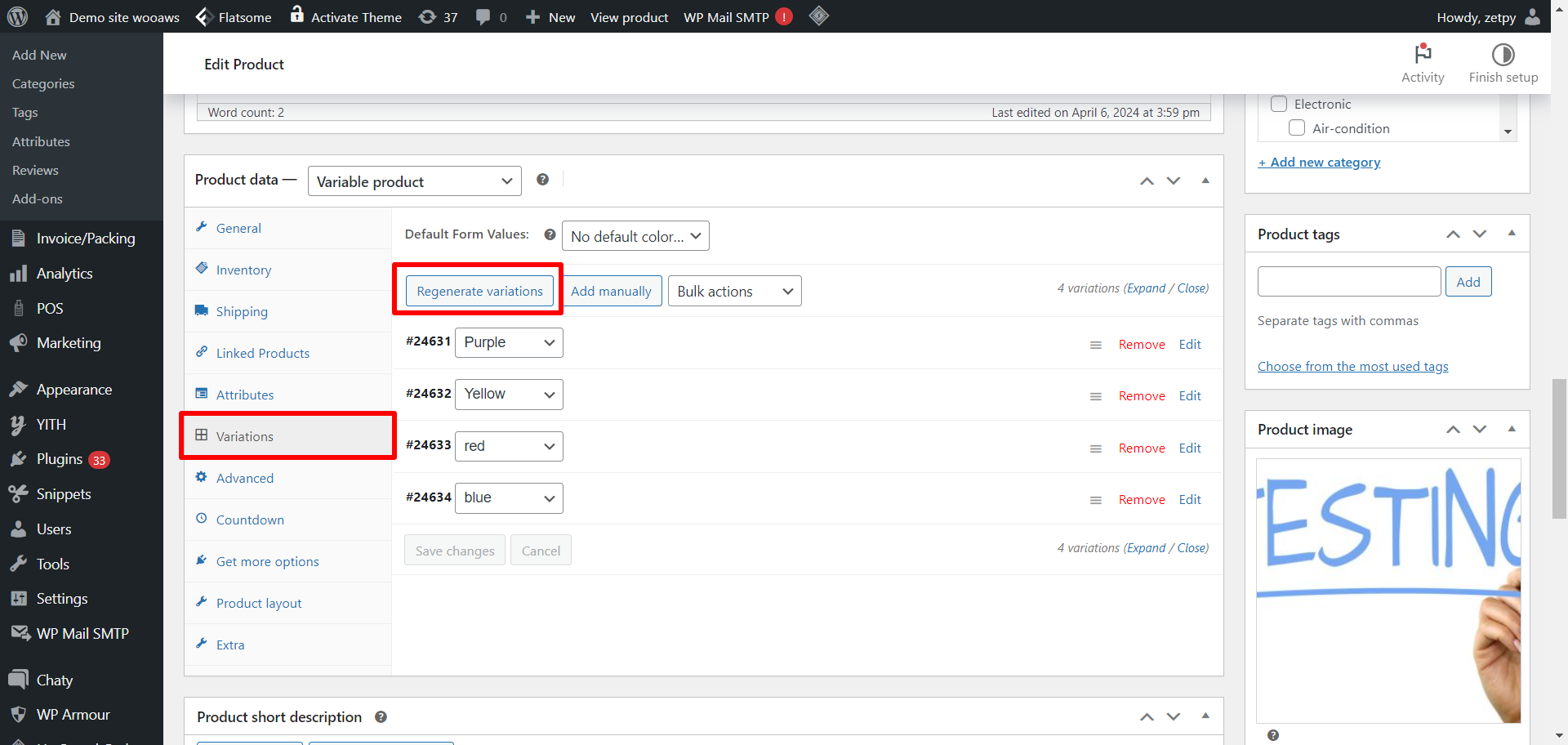The width and height of the screenshot is (1568, 745).
Task: Open the red attribute dropdown
Action: 509,446
